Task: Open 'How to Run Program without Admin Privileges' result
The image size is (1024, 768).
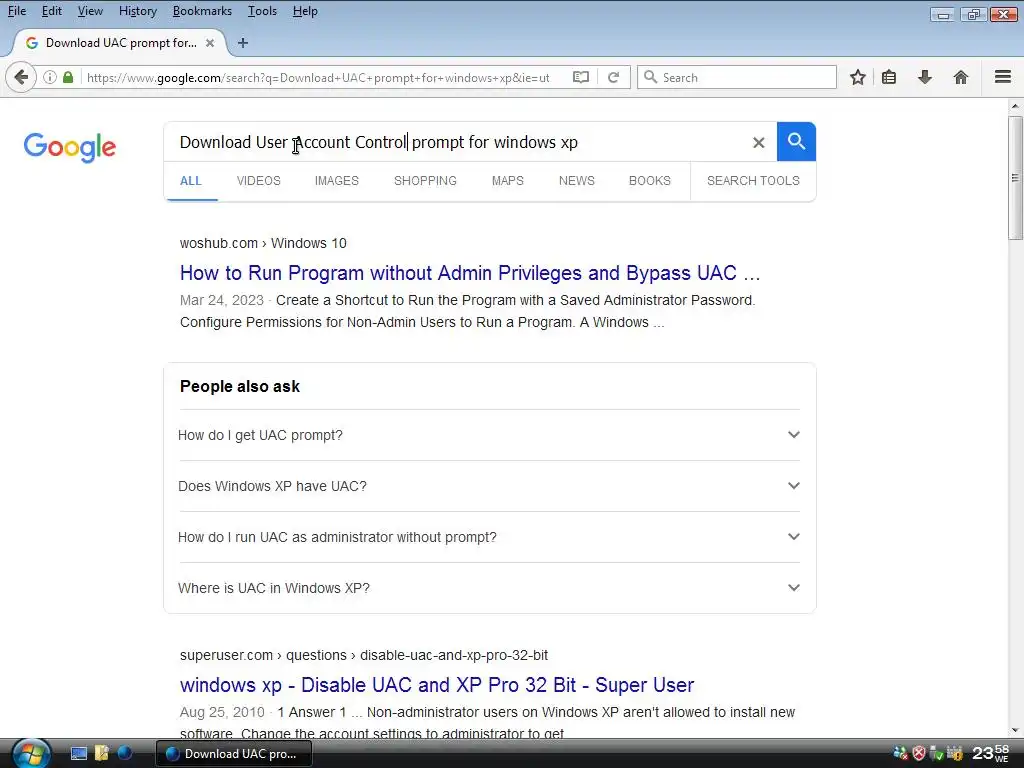Action: [470, 273]
